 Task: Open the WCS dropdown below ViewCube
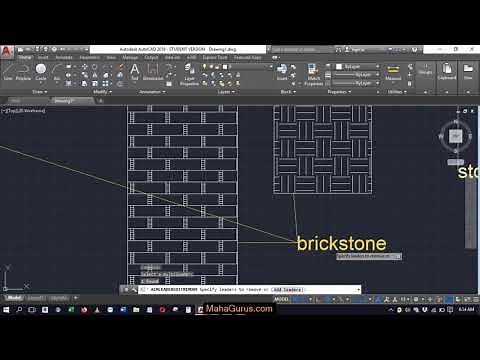pos(455,162)
